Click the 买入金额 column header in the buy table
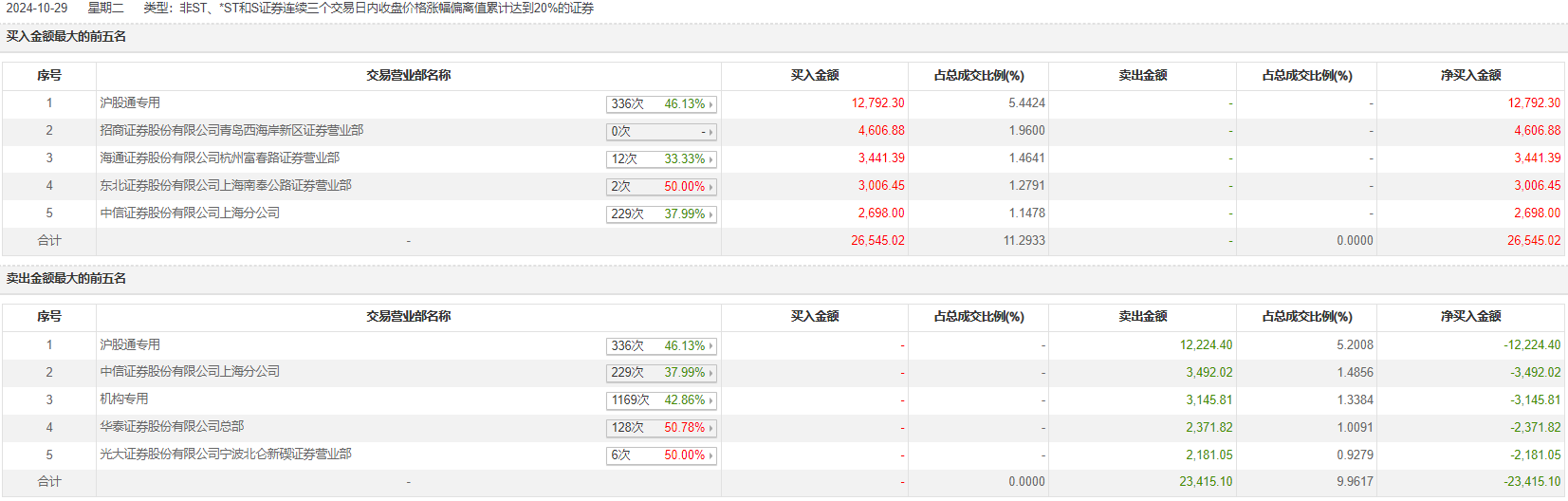Image resolution: width=1568 pixels, height=501 pixels. tap(815, 75)
